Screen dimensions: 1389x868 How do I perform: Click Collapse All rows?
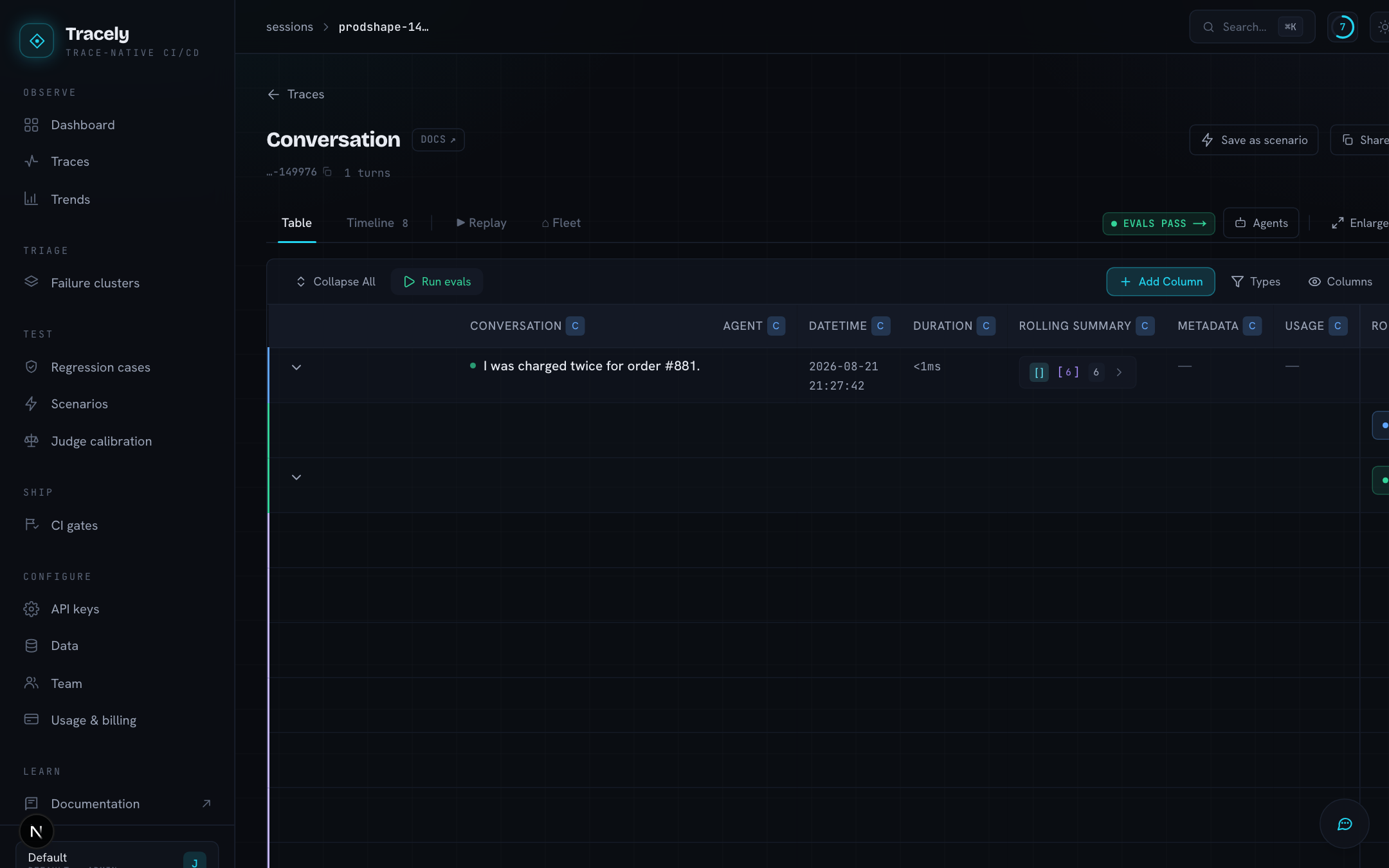coord(335,282)
